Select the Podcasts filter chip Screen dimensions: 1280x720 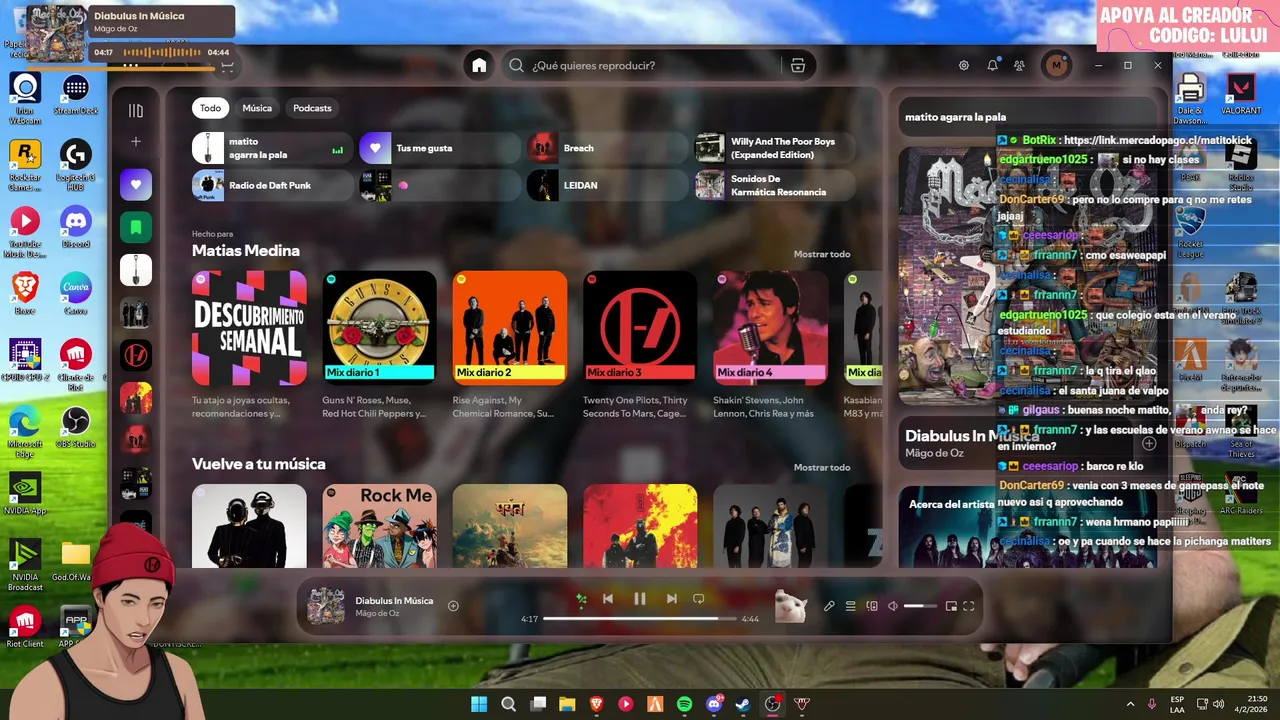click(x=312, y=108)
